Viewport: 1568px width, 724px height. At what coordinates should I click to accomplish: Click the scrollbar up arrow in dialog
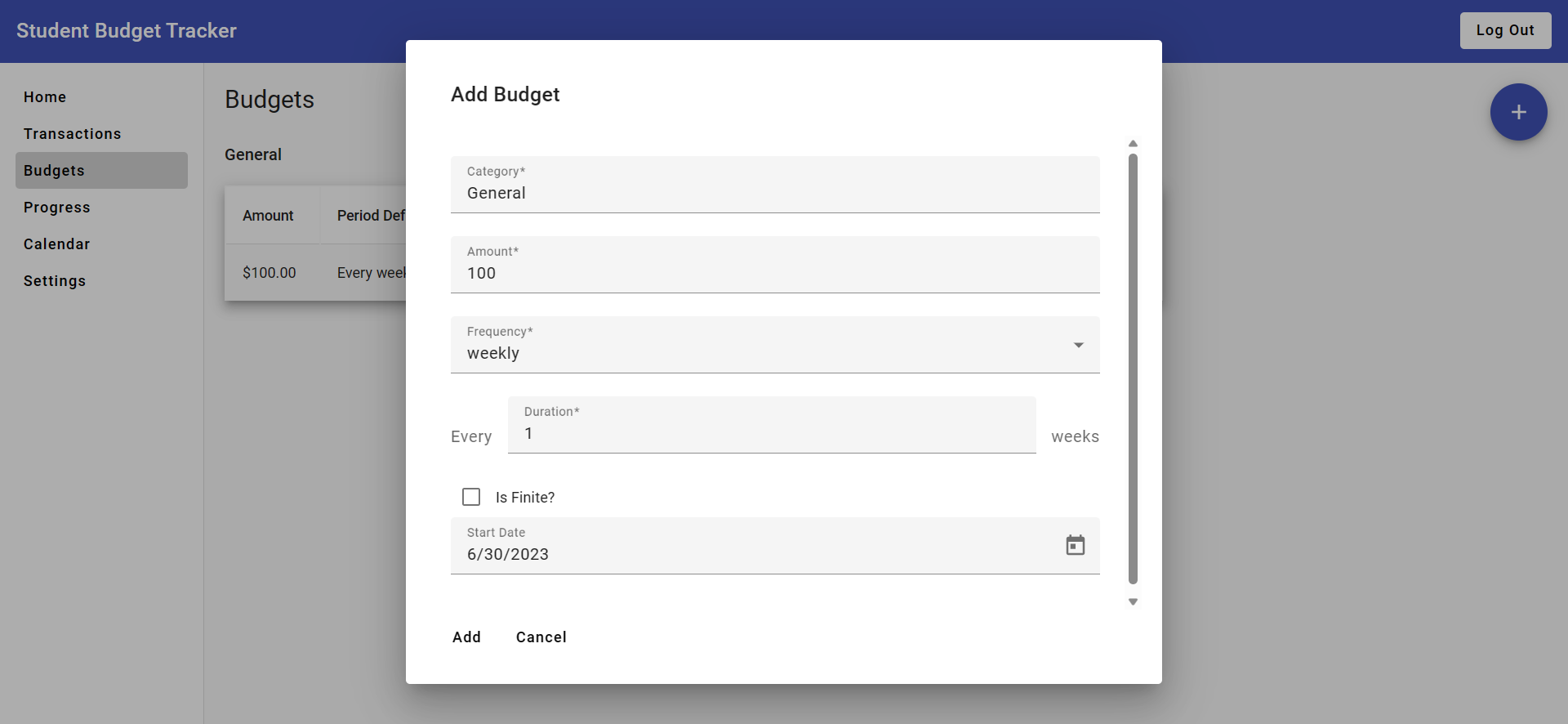(x=1133, y=143)
